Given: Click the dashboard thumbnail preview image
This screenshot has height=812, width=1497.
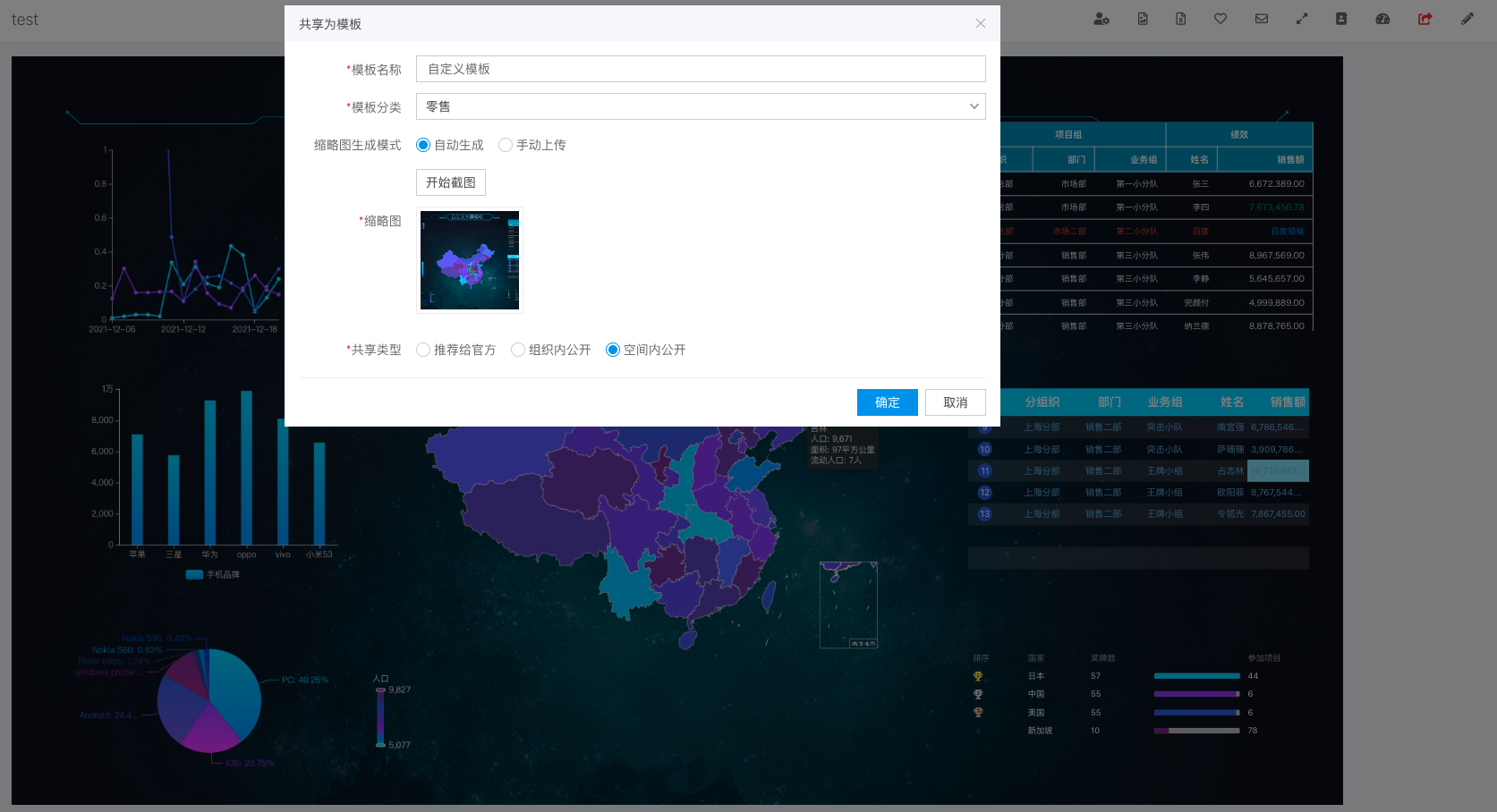Looking at the screenshot, I should coord(470,260).
